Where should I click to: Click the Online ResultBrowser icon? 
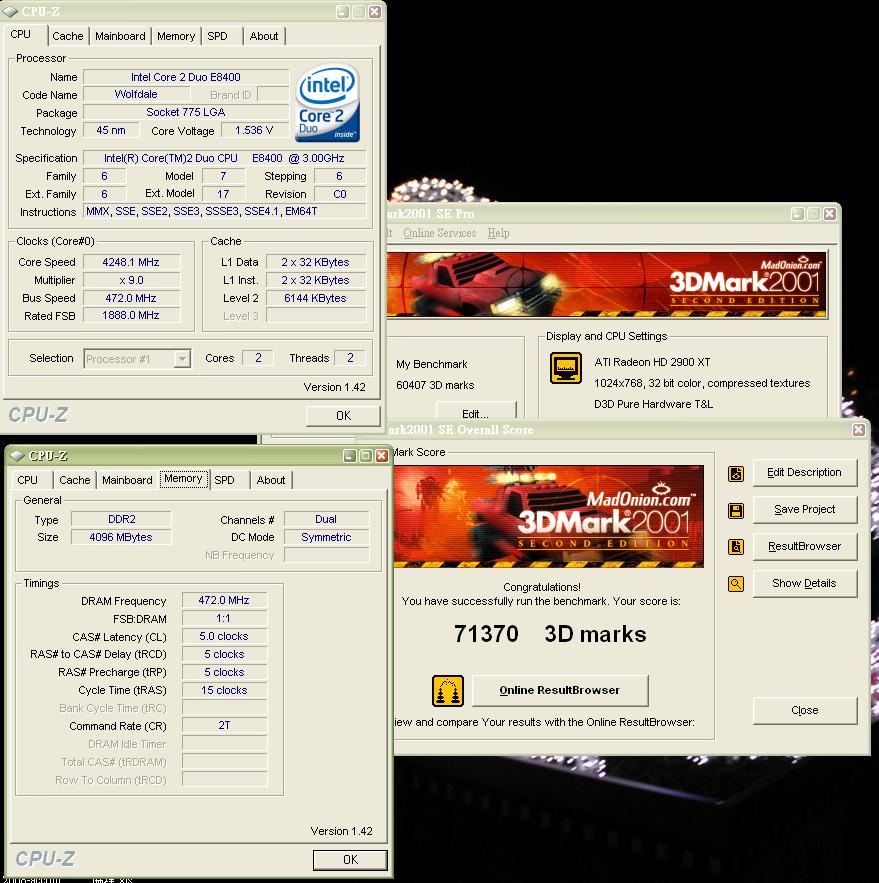(x=448, y=690)
